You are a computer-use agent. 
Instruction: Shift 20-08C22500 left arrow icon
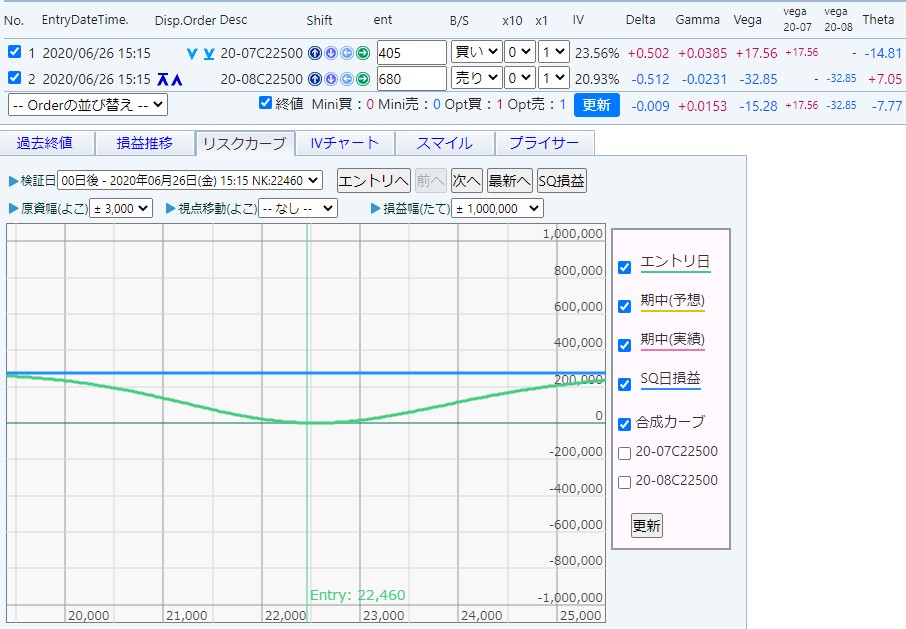(x=347, y=79)
